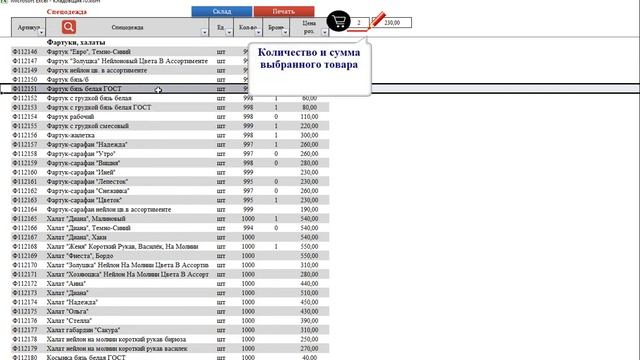Click quantity 994 in row Ф112166
Viewport: 640px width, 360px height.
(x=248, y=228)
